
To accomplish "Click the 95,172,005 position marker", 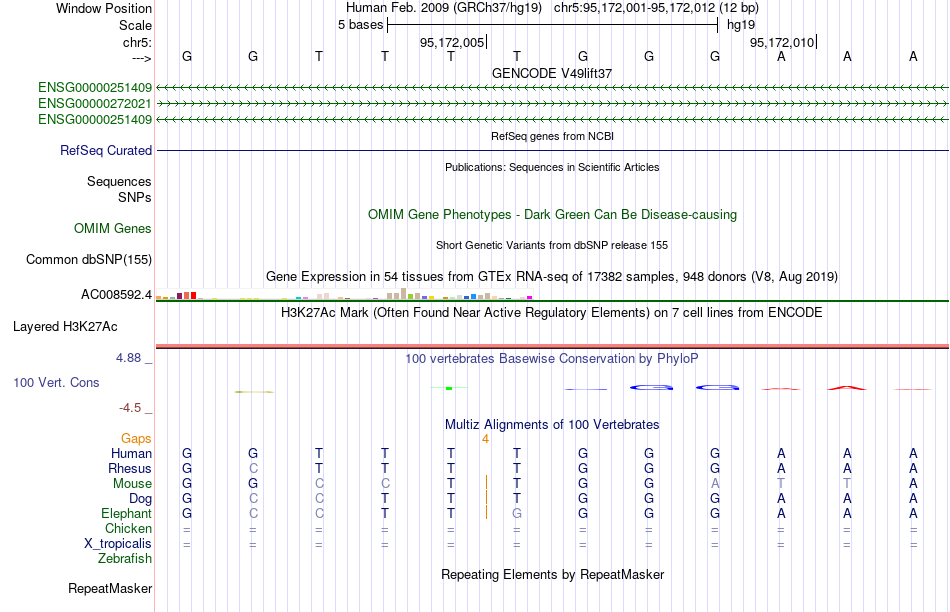I will (x=452, y=42).
